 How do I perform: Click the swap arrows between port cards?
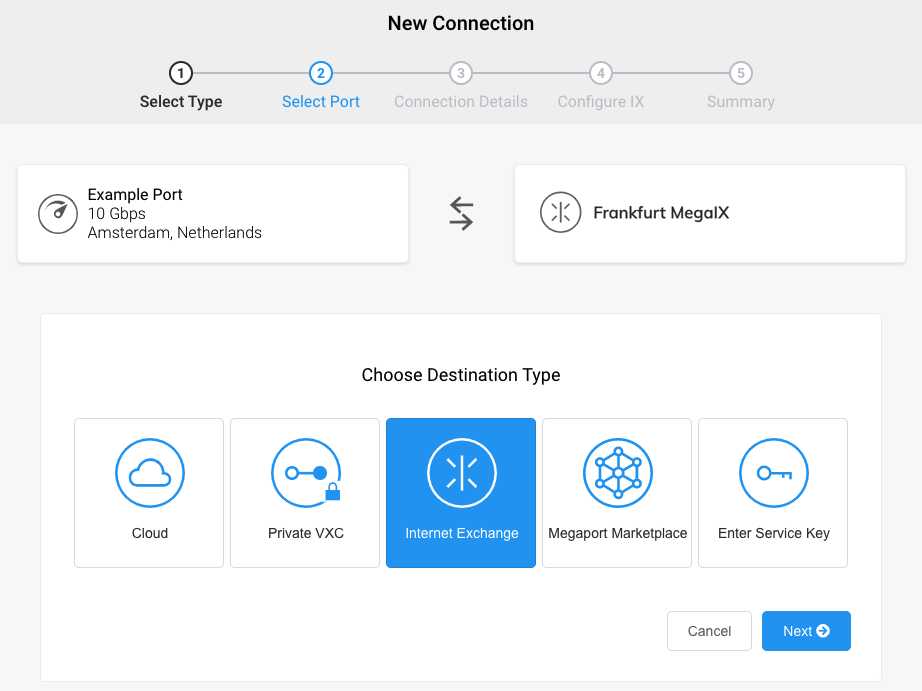[x=462, y=213]
